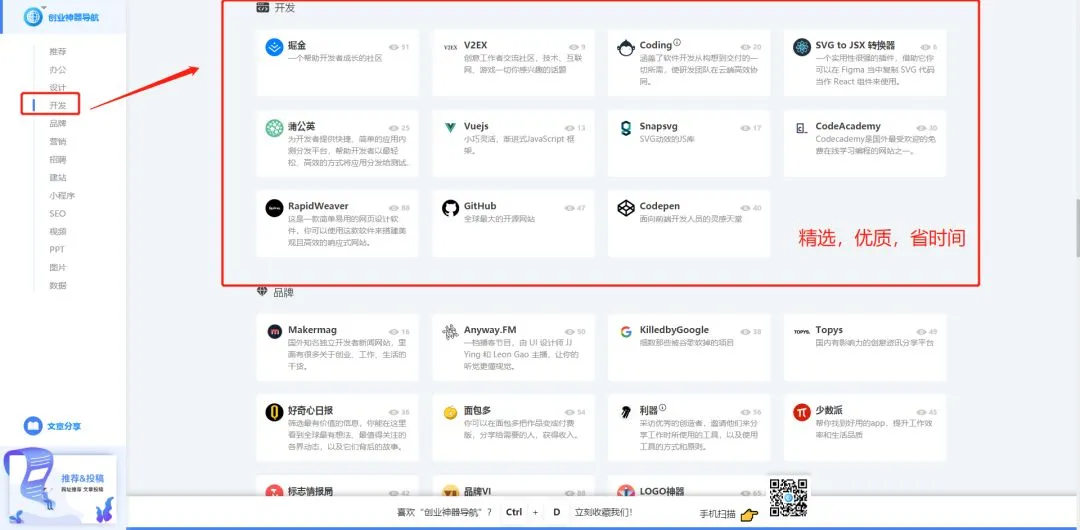Open the 文章分享 link
1080x530 pixels.
click(64, 427)
